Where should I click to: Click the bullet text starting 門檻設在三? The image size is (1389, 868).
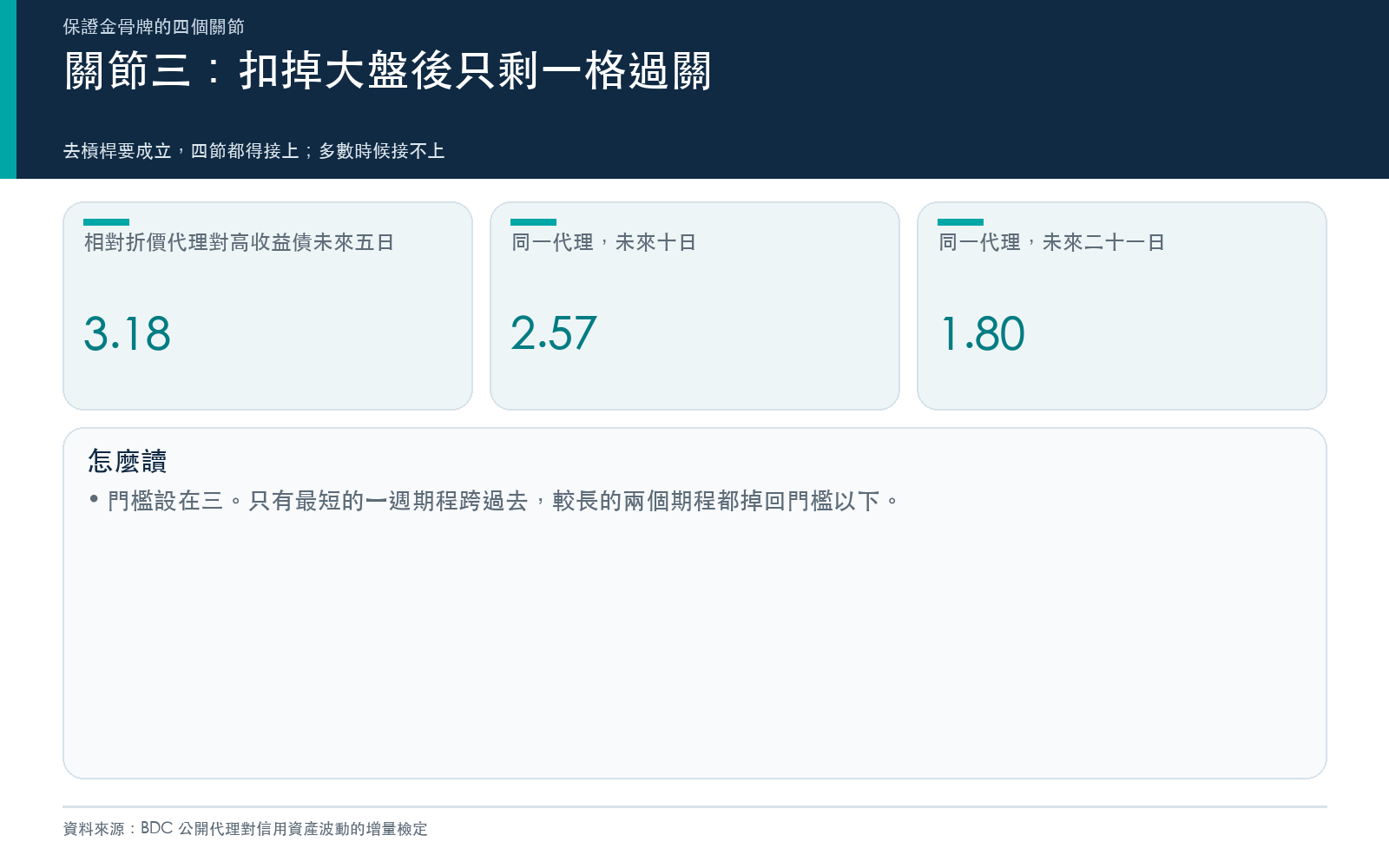[x=504, y=501]
